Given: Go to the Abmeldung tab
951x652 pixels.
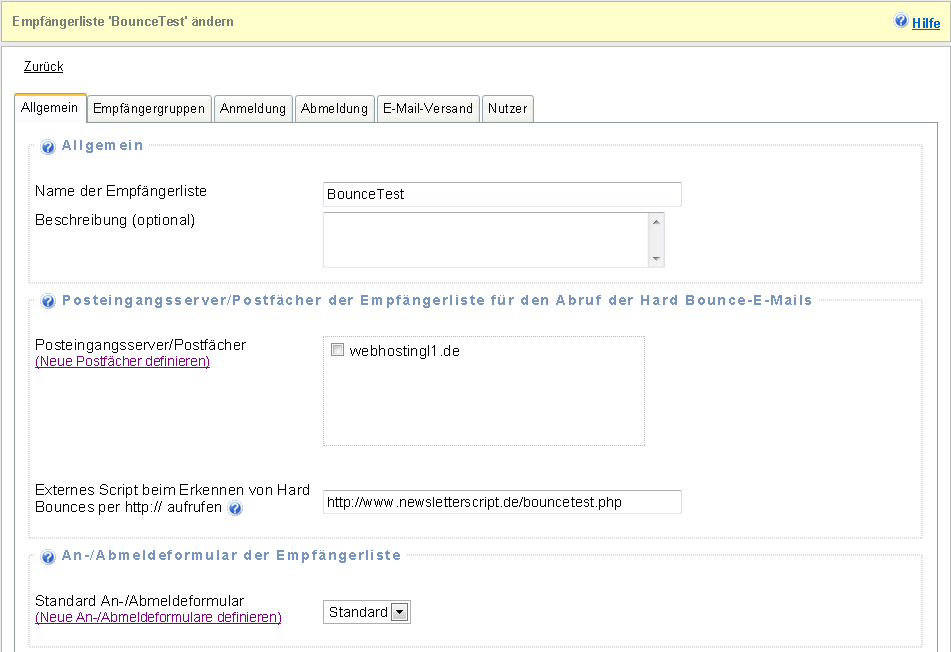Looking at the screenshot, I should (335, 108).
